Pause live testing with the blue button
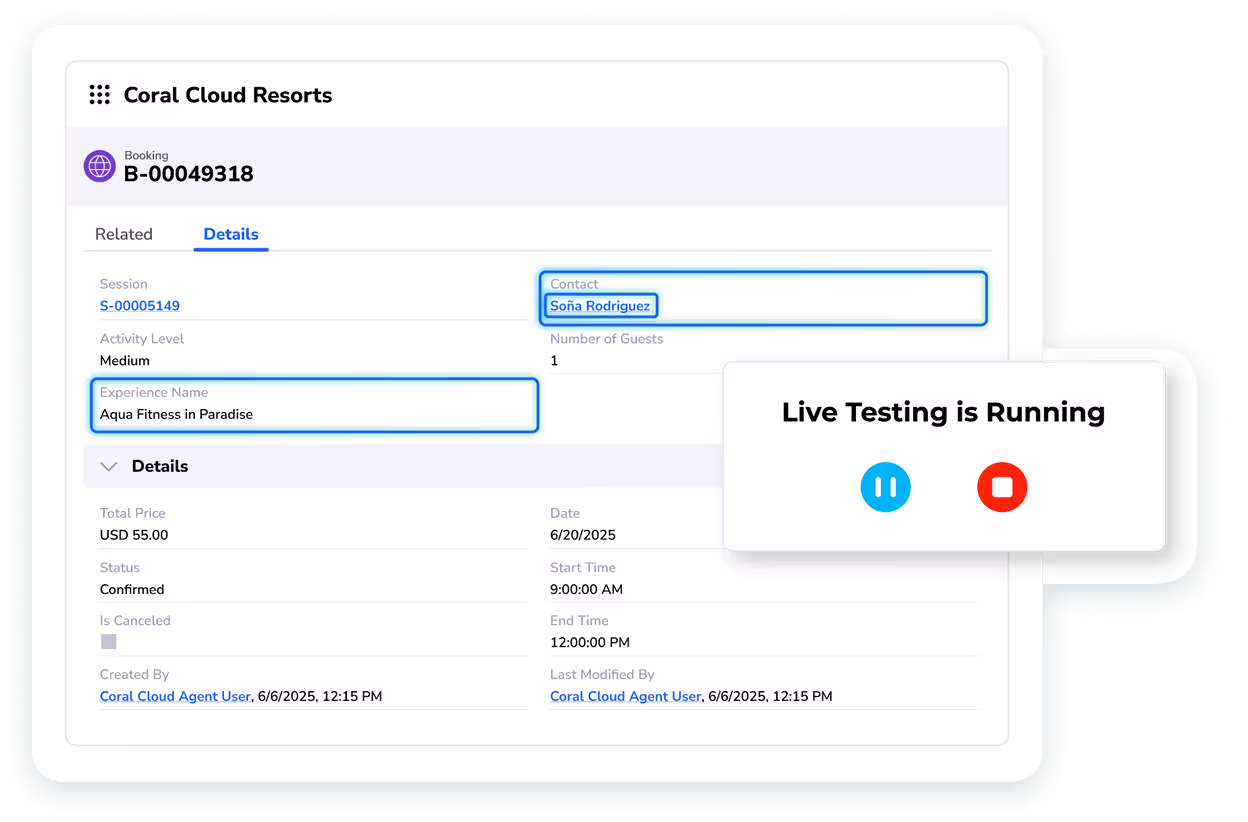Viewport: 1248px width, 822px height. [886, 487]
